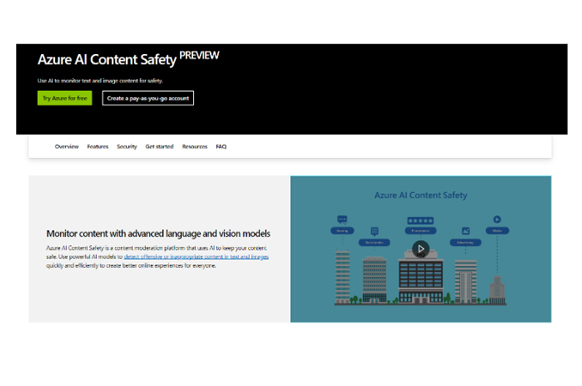Click the five-star rating icon above E-commerce
This screenshot has width=582, height=386.
pyautogui.click(x=421, y=220)
